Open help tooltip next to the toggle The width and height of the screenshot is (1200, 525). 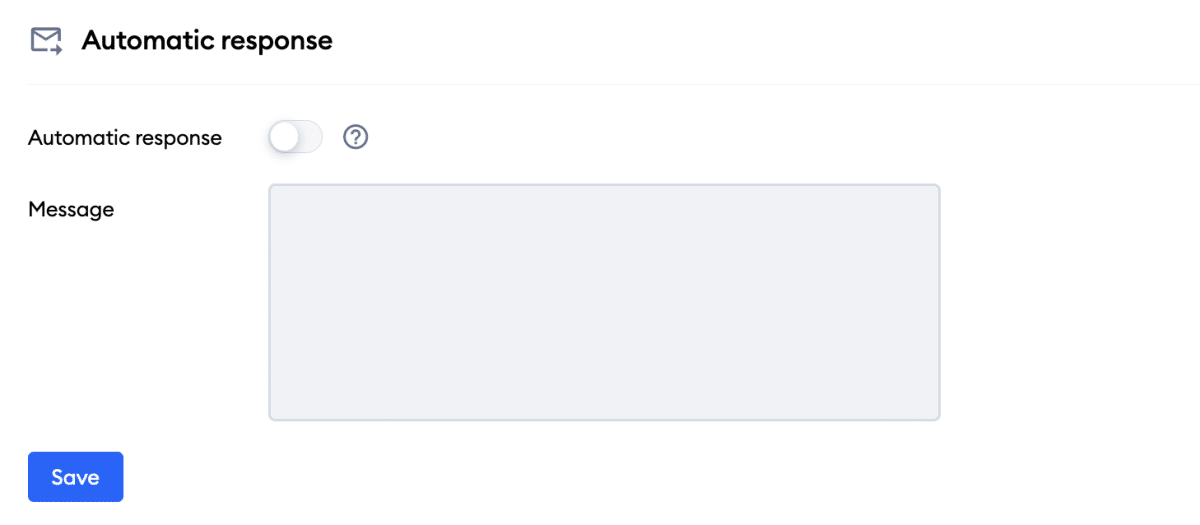point(356,137)
